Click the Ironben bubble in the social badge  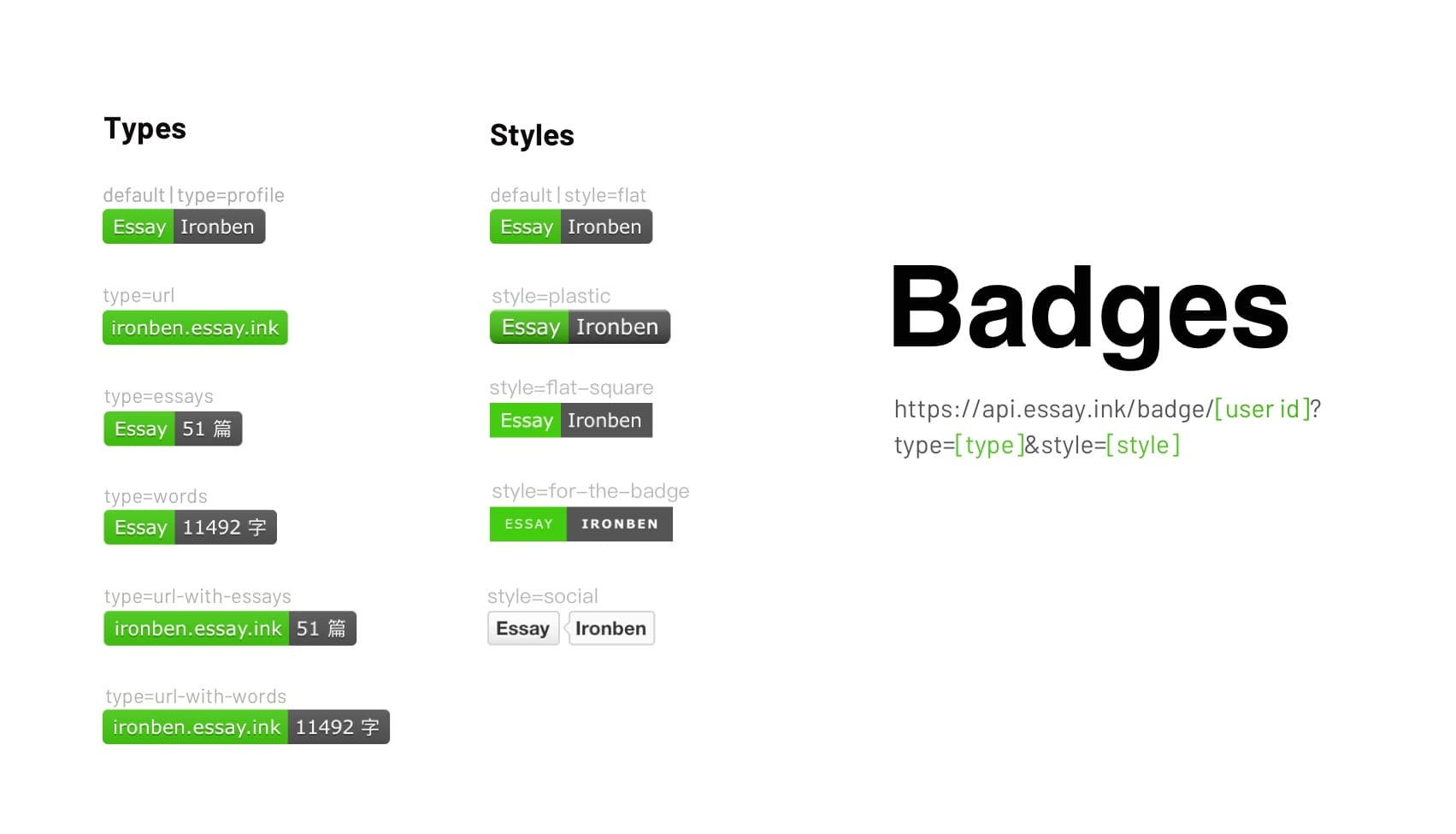[611, 629]
